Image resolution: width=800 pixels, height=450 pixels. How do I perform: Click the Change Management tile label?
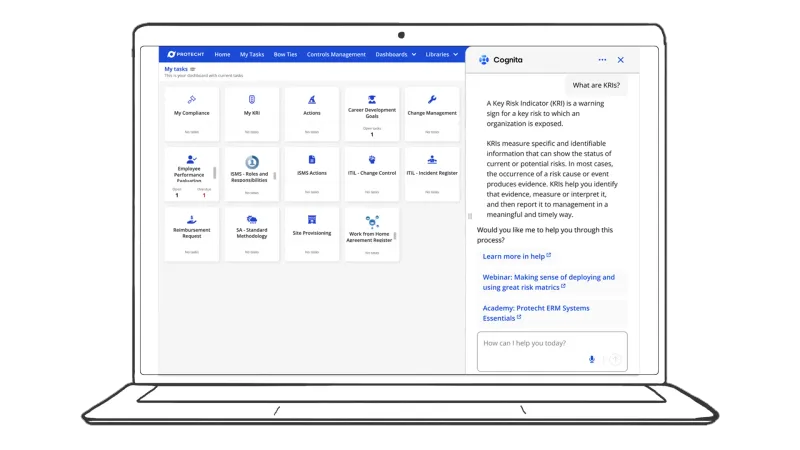tap(432, 113)
